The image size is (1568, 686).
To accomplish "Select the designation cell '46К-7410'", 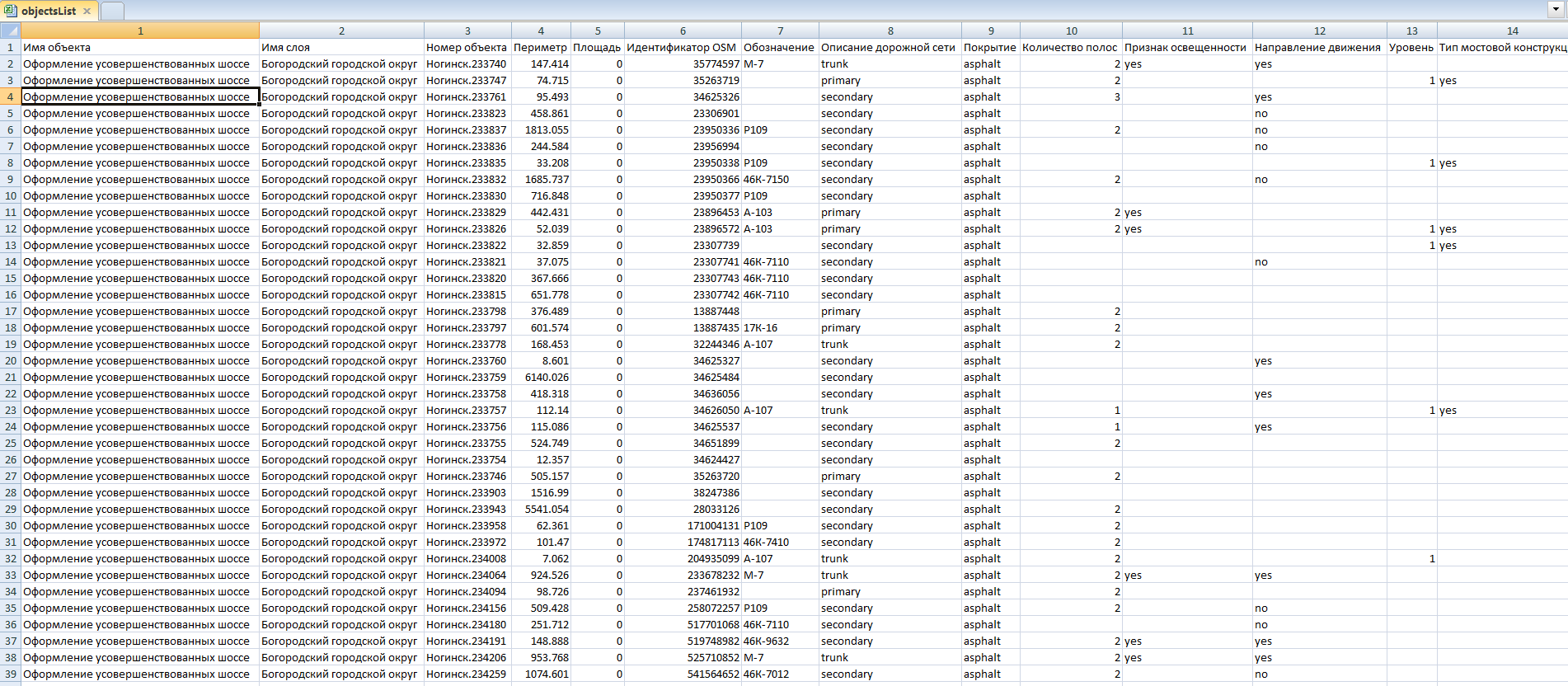I will [x=780, y=542].
